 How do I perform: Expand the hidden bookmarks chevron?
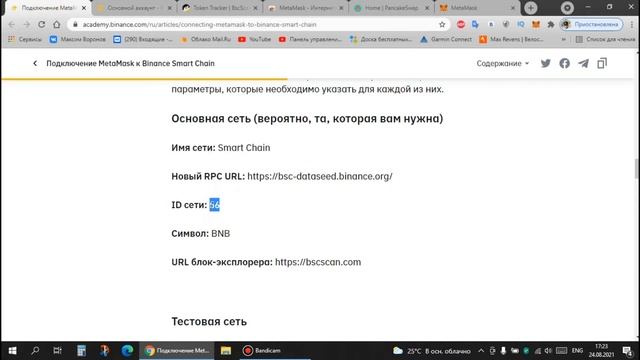pos(564,39)
